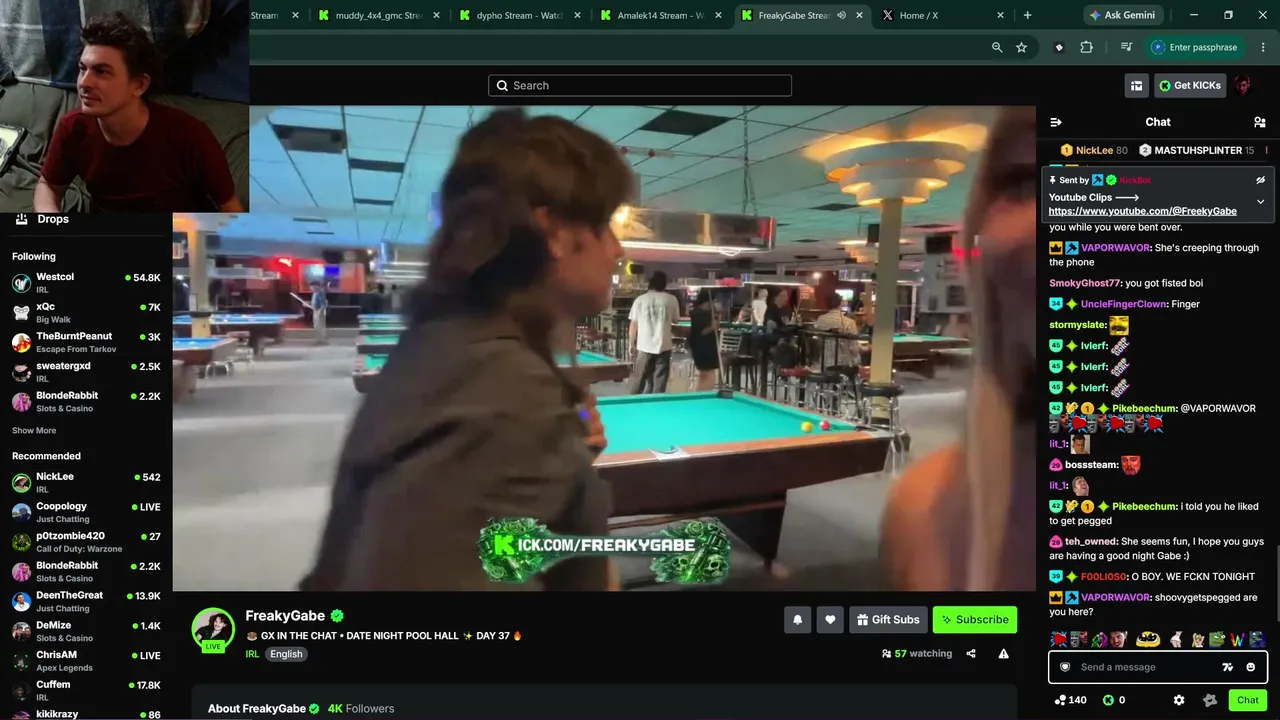Open sweatergxd channel in sidebar
Image resolution: width=1280 pixels, height=720 pixels.
pyautogui.click(x=86, y=372)
